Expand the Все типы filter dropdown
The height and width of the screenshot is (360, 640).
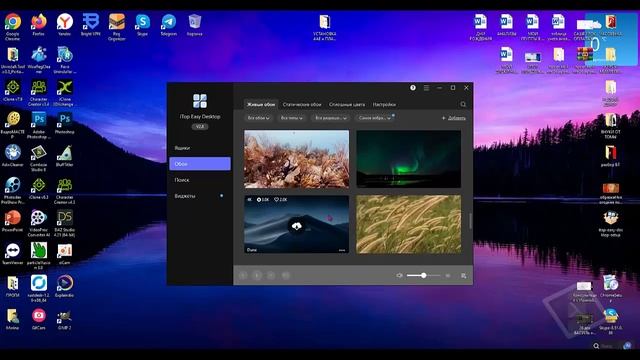pyautogui.click(x=291, y=118)
